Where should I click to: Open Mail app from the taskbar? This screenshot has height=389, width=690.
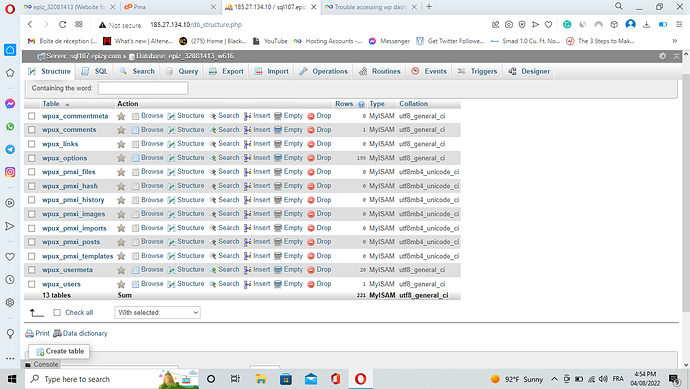[311, 379]
